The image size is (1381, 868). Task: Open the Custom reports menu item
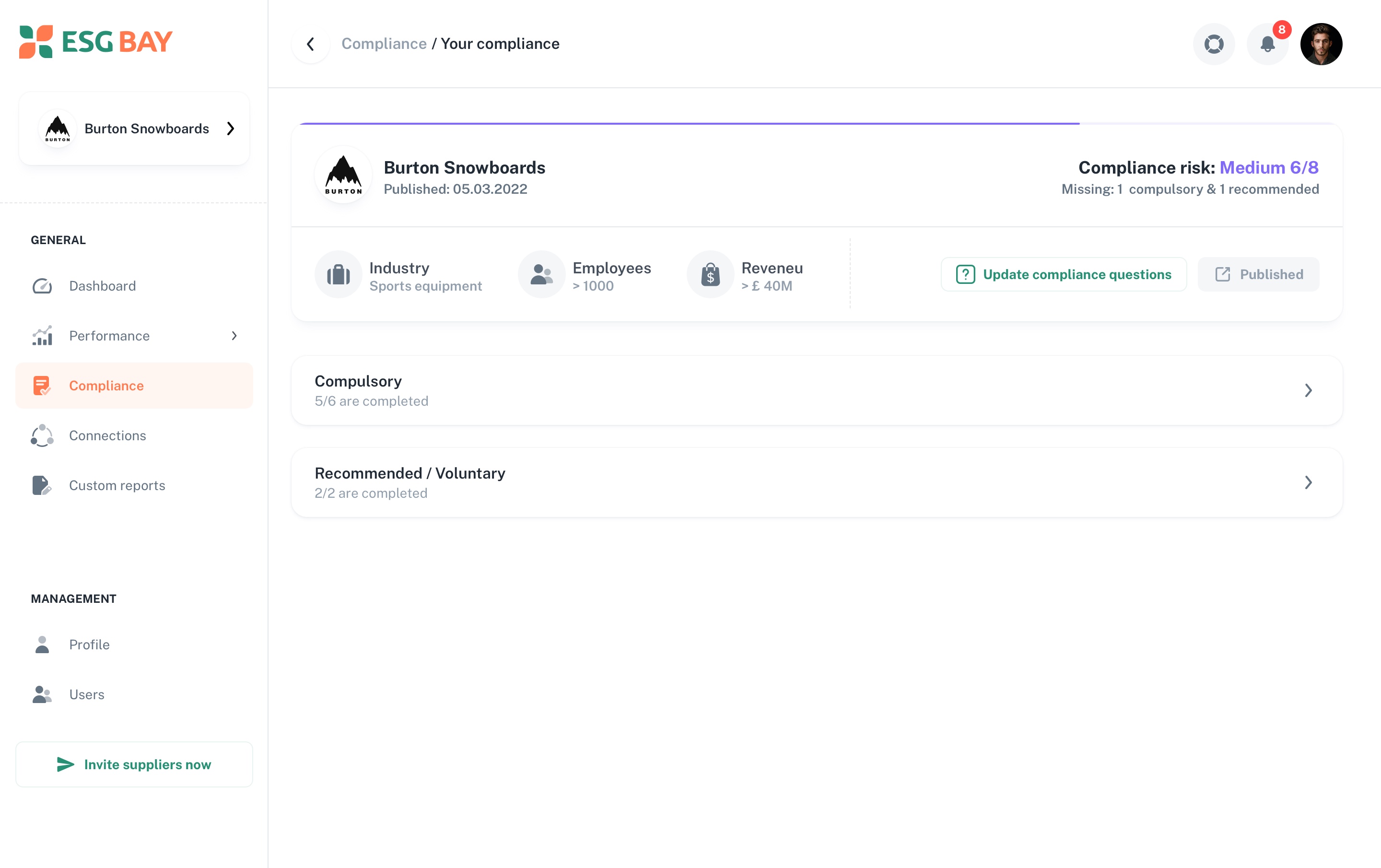pyautogui.click(x=134, y=485)
